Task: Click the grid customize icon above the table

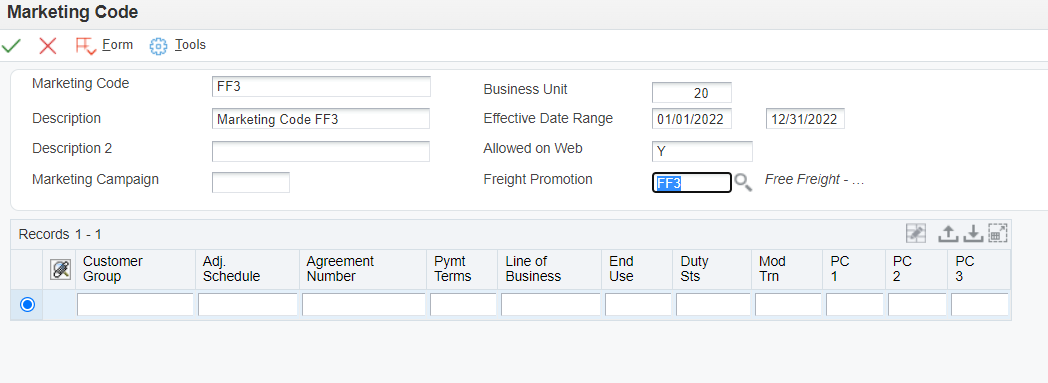Action: click(x=916, y=233)
